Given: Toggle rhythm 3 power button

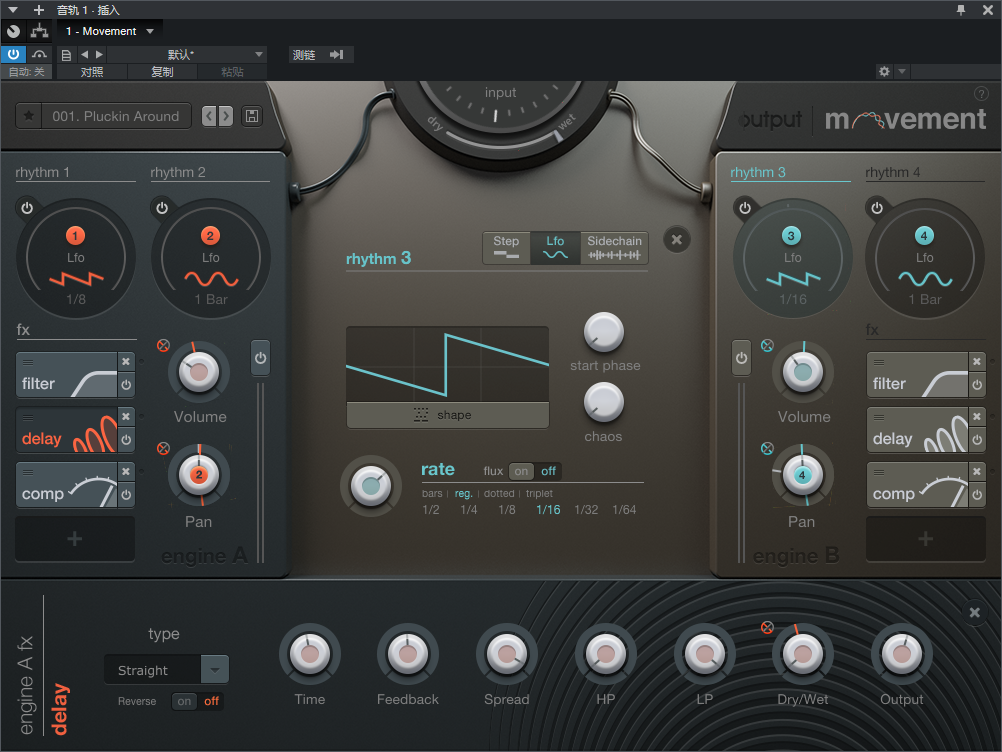Looking at the screenshot, I should click(745, 208).
